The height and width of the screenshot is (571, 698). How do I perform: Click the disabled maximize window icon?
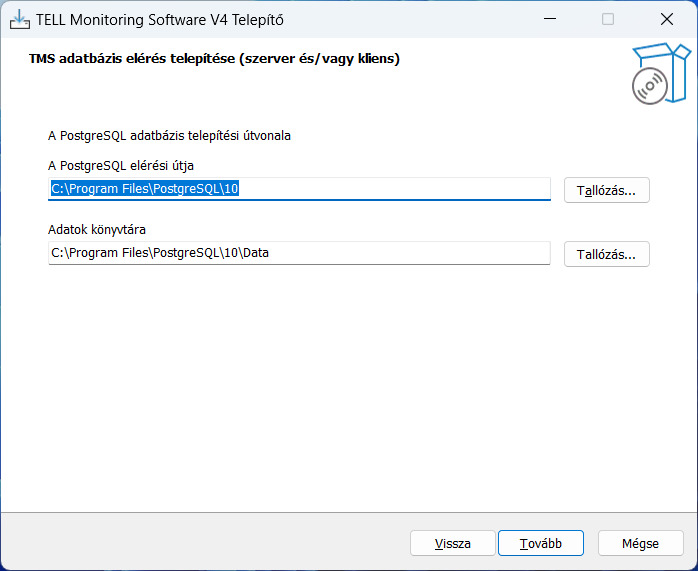pyautogui.click(x=608, y=19)
